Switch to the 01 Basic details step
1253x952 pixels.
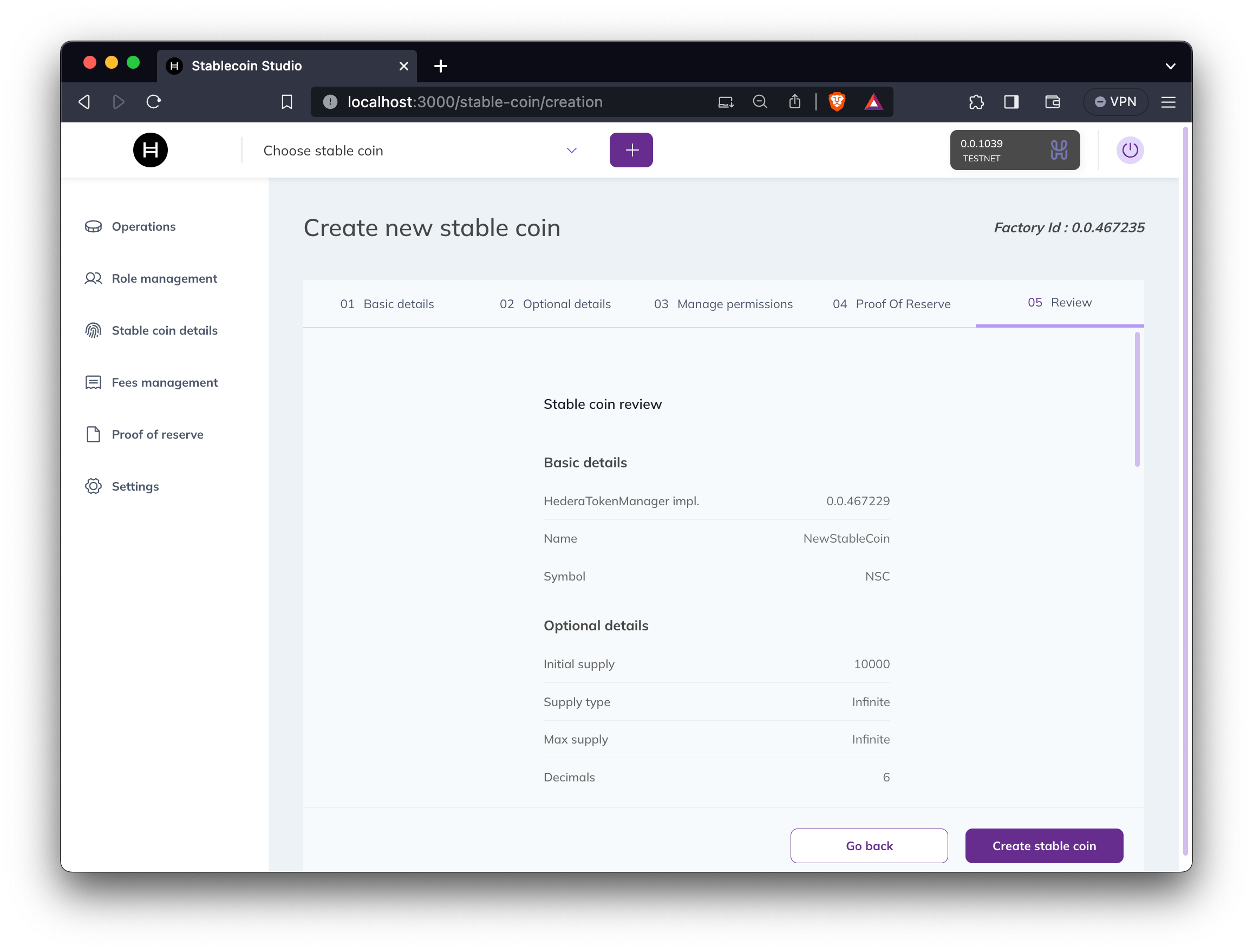coord(387,304)
